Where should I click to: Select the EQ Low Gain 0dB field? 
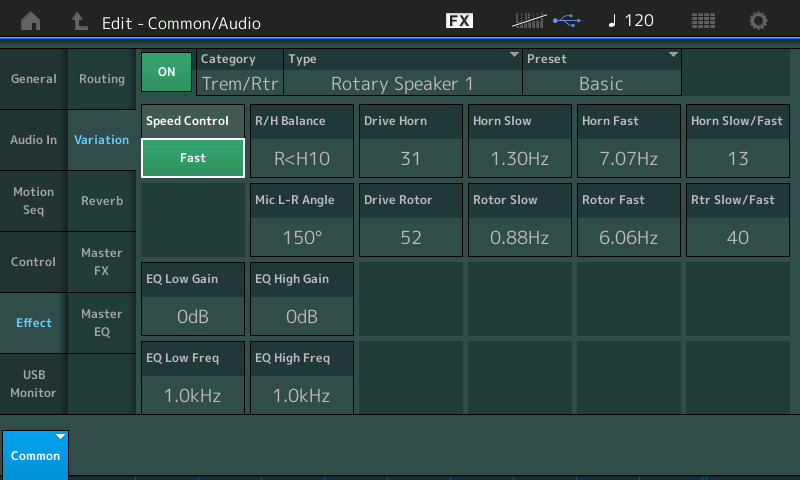193,299
